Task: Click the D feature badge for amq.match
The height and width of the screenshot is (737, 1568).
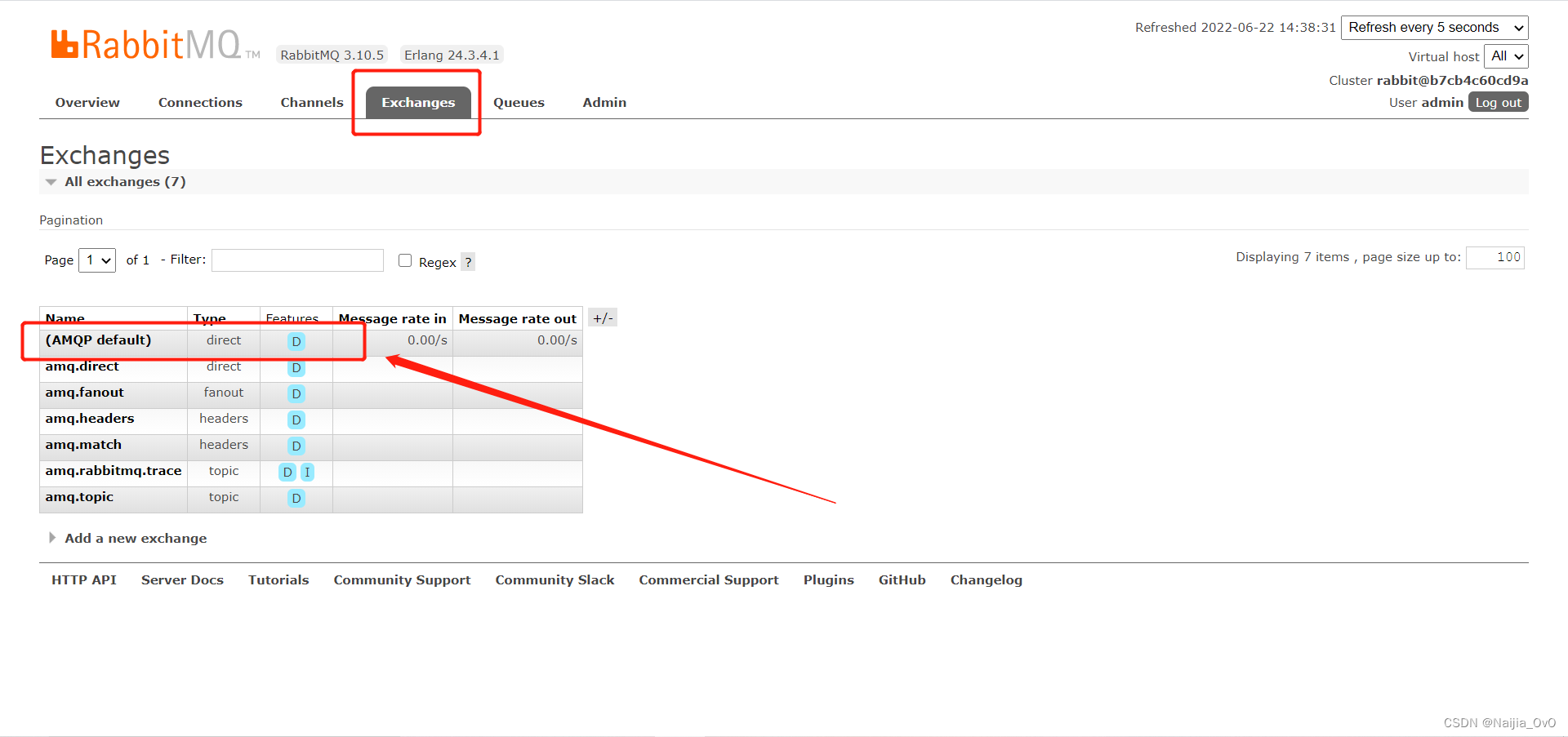Action: tap(296, 446)
